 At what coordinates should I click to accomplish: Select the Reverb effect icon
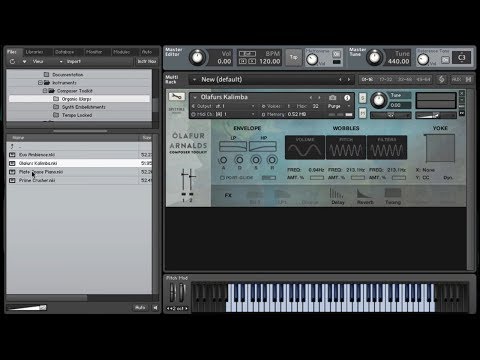coord(365,196)
